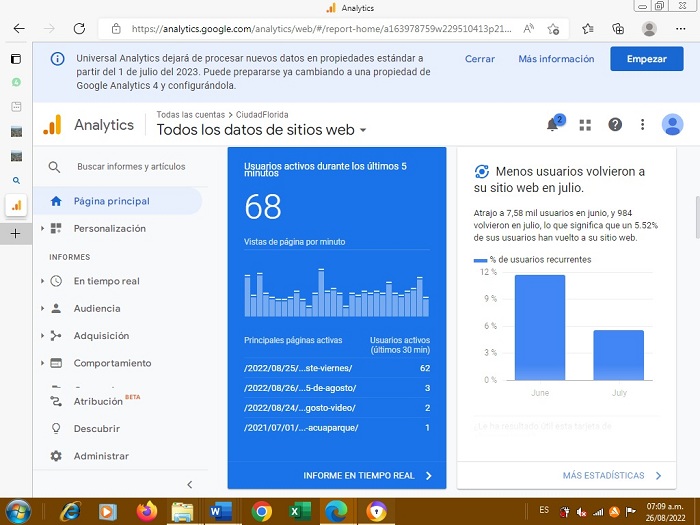The height and width of the screenshot is (525, 700).
Task: Open the Analytics three-dot options menu
Action: 642,125
